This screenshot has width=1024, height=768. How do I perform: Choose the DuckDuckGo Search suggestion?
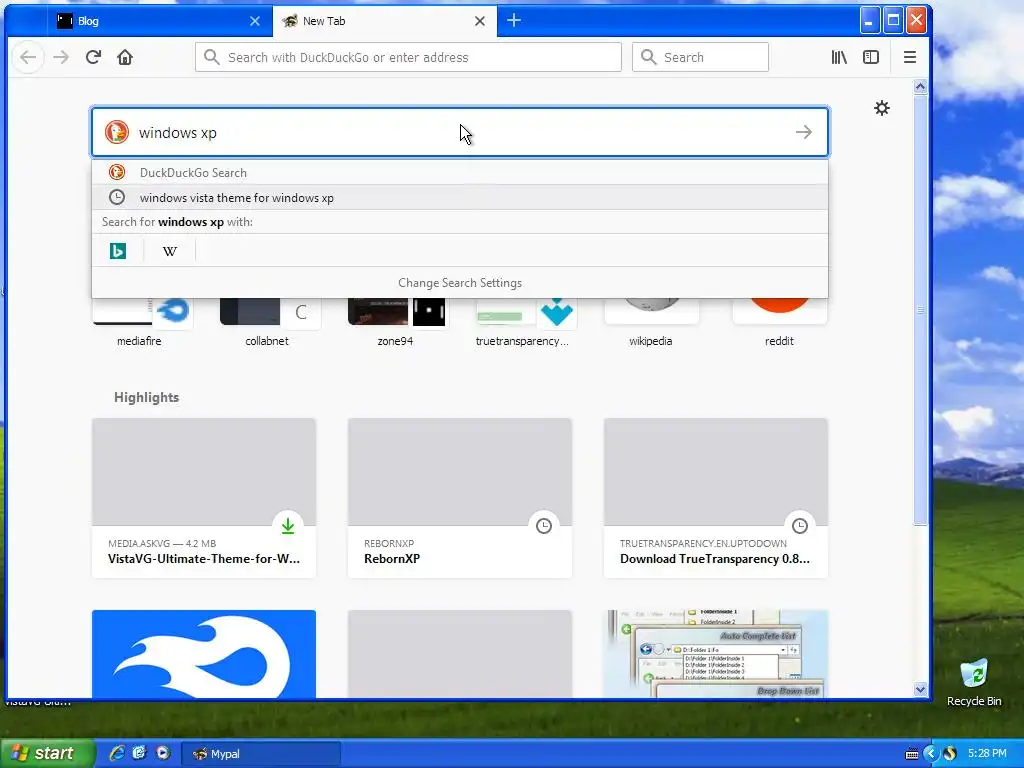point(460,172)
